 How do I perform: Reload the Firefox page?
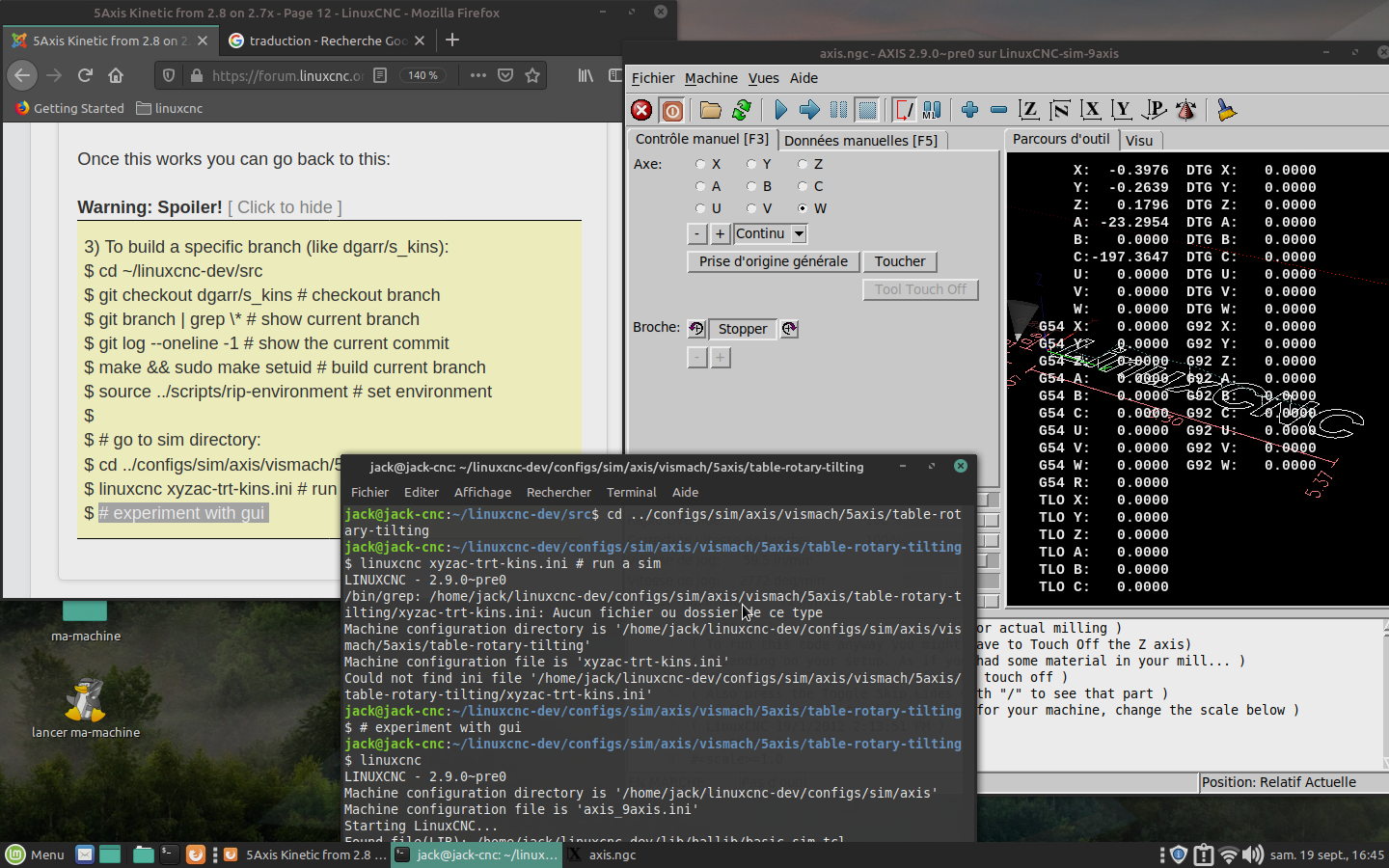tap(85, 75)
